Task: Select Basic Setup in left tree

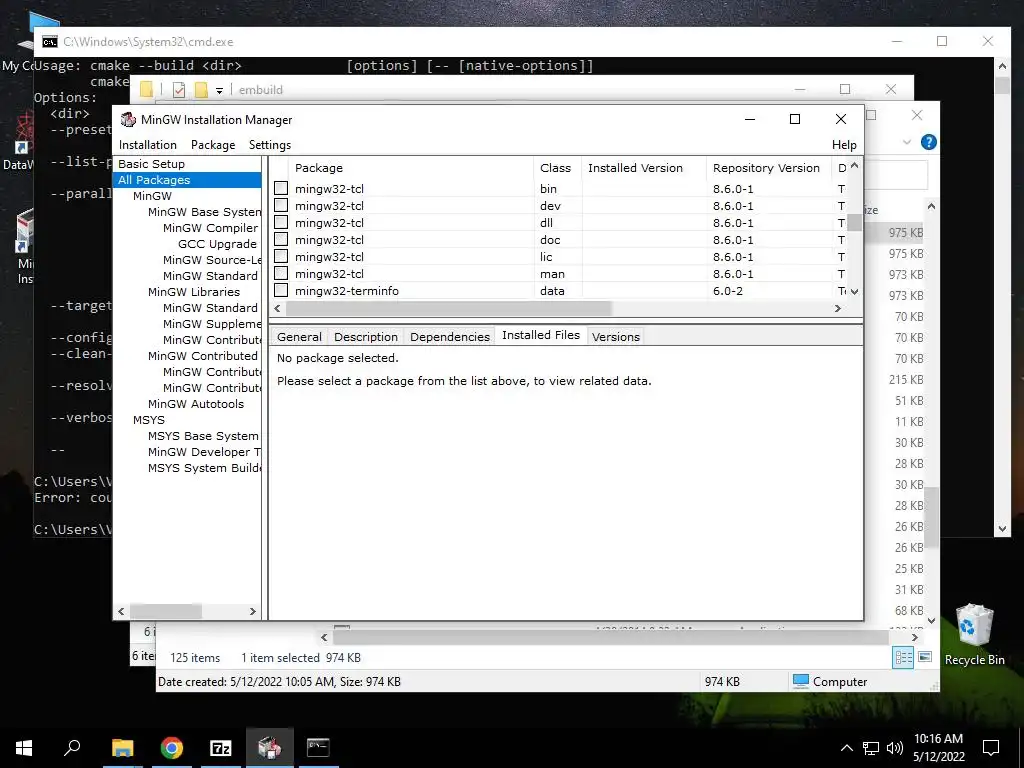Action: [152, 164]
